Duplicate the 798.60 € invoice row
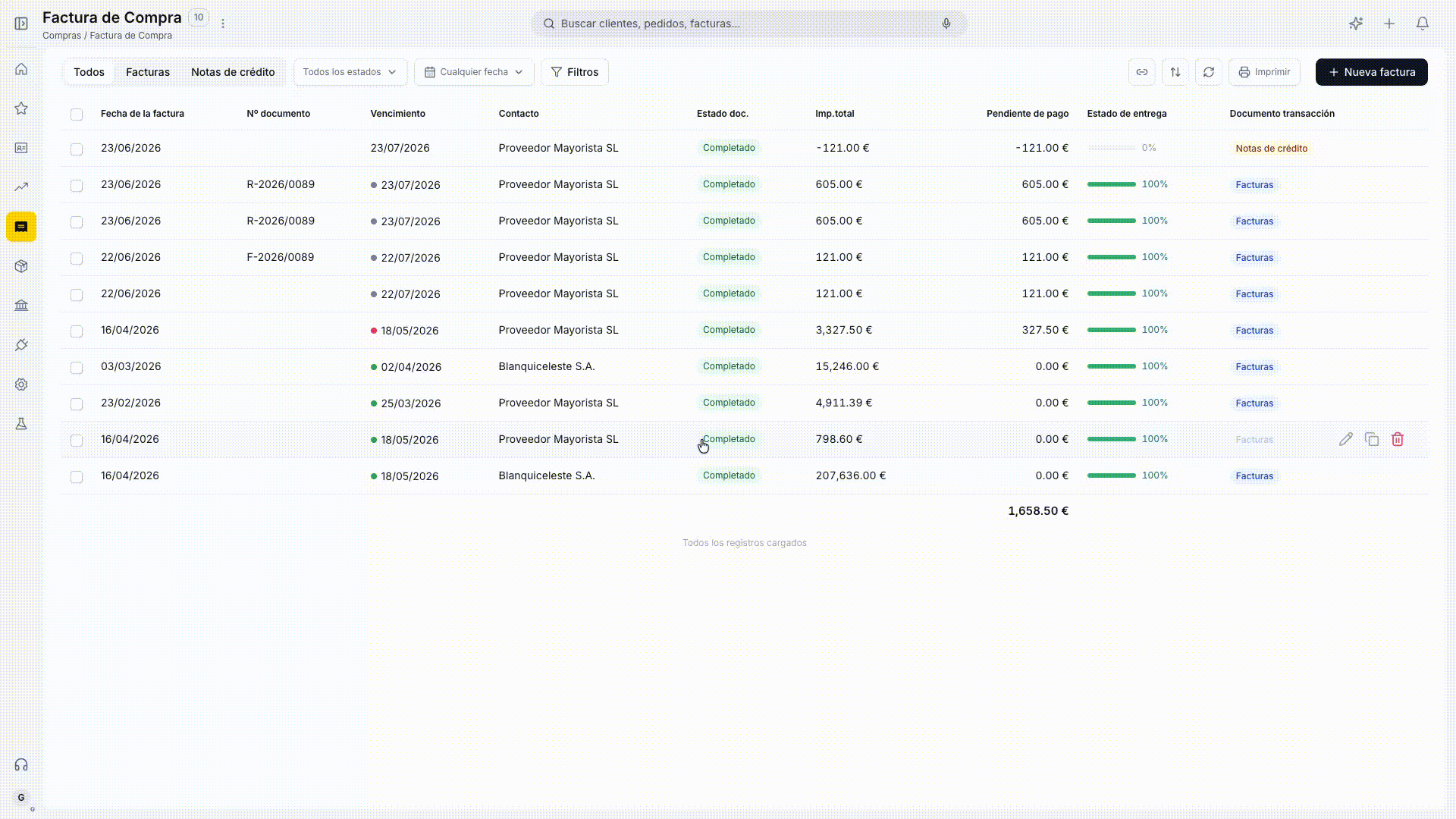This screenshot has height=819, width=1456. pos(1372,439)
